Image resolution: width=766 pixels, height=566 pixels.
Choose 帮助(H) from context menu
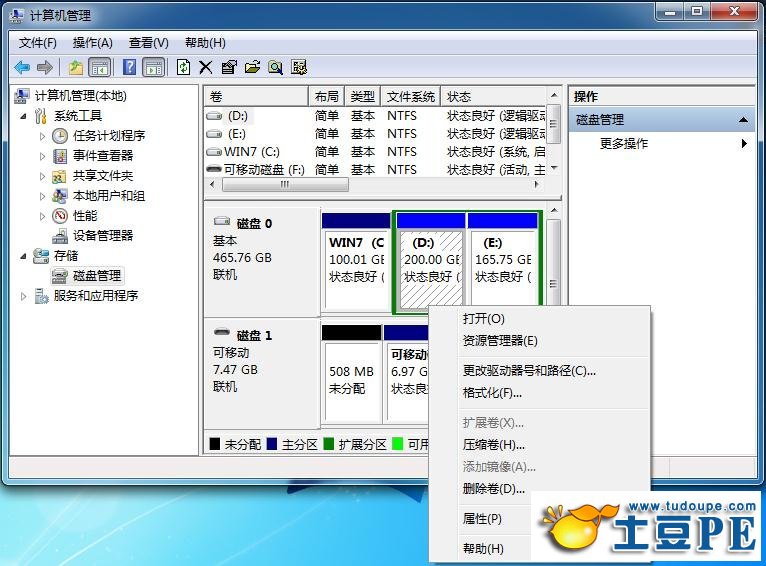[483, 549]
